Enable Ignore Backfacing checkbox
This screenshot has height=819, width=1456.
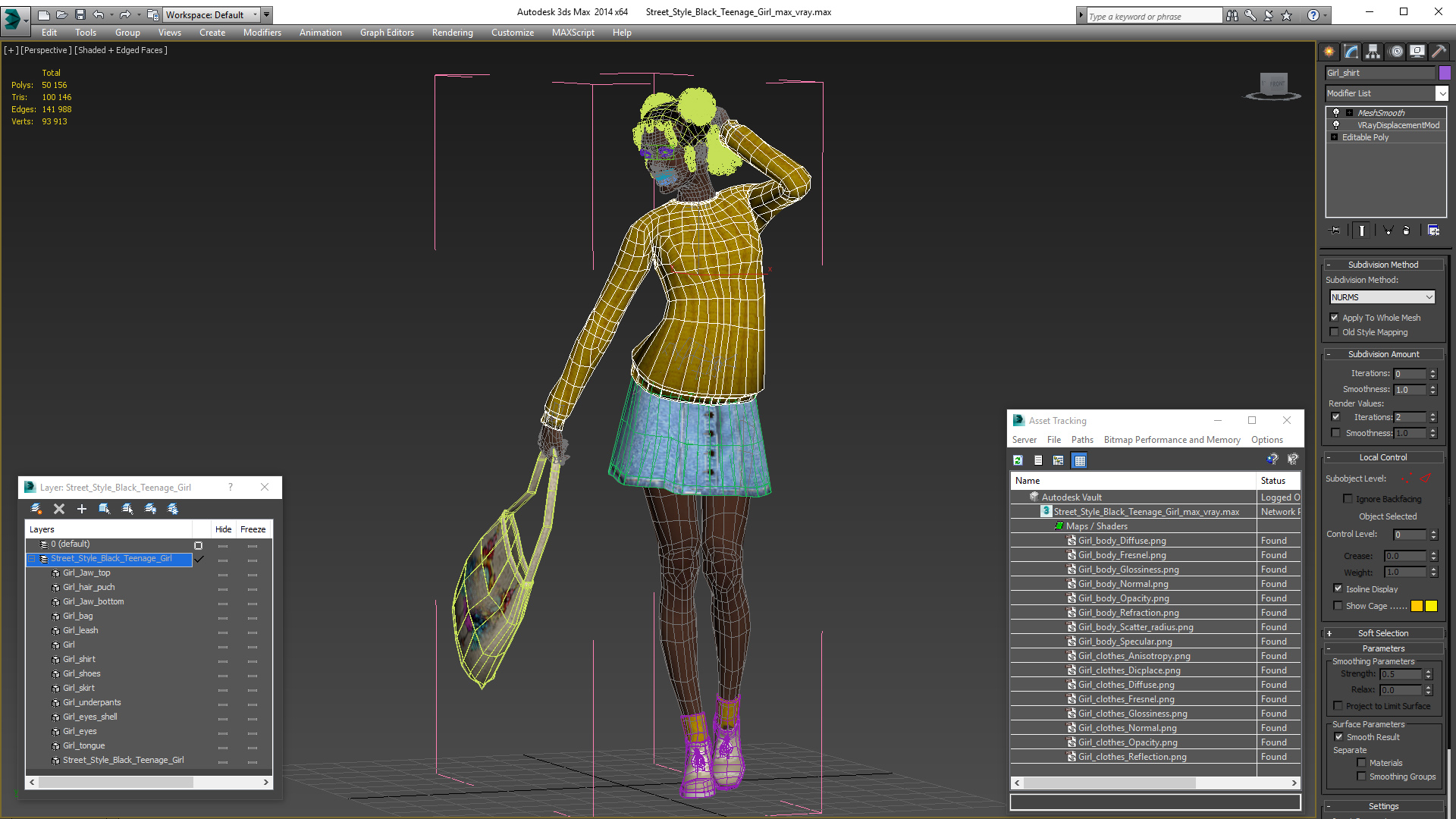click(x=1348, y=499)
